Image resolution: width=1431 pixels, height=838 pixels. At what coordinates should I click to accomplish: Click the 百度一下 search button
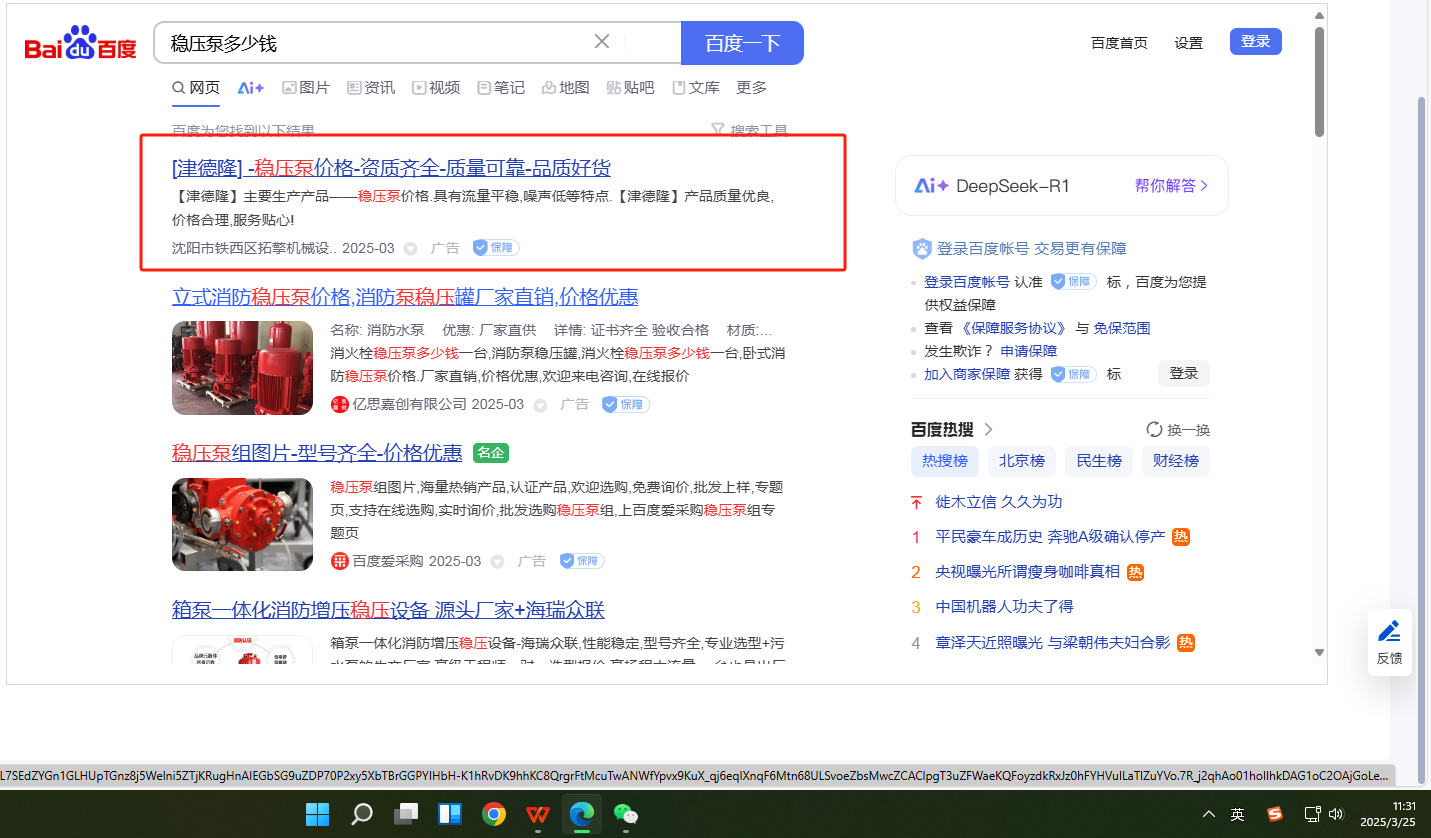(742, 43)
